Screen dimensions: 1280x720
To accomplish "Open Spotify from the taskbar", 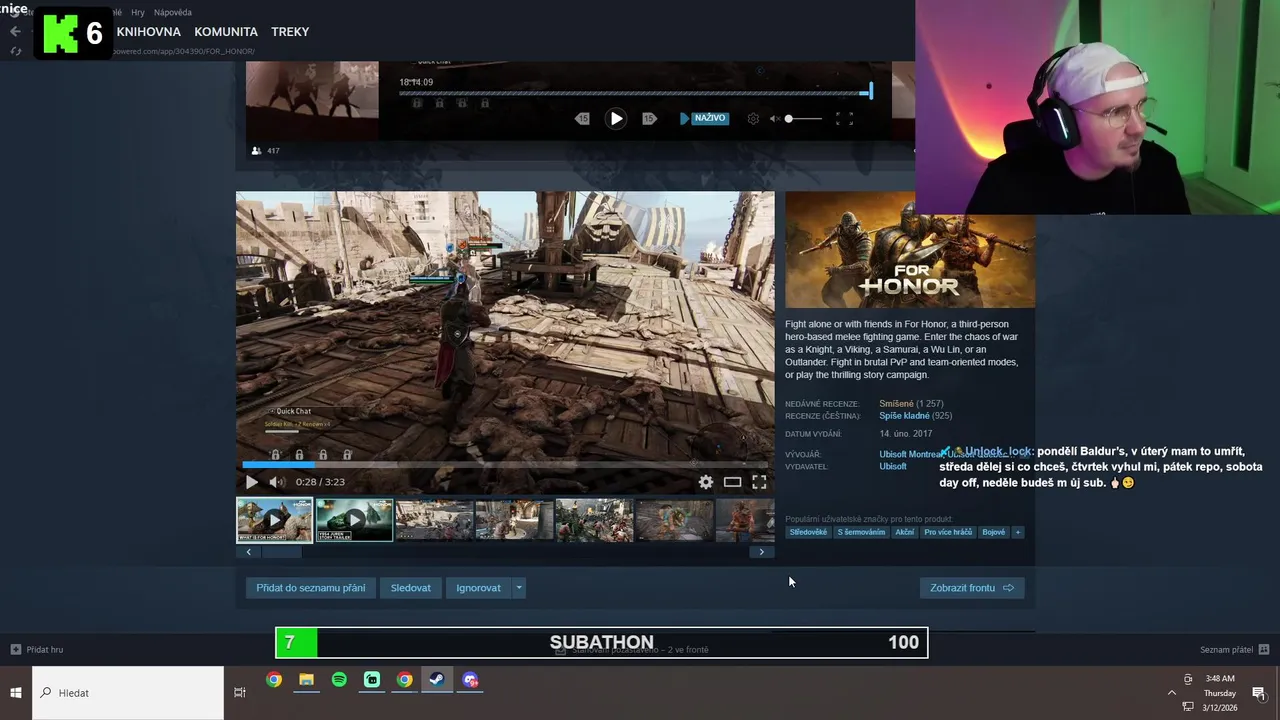I will pos(339,680).
